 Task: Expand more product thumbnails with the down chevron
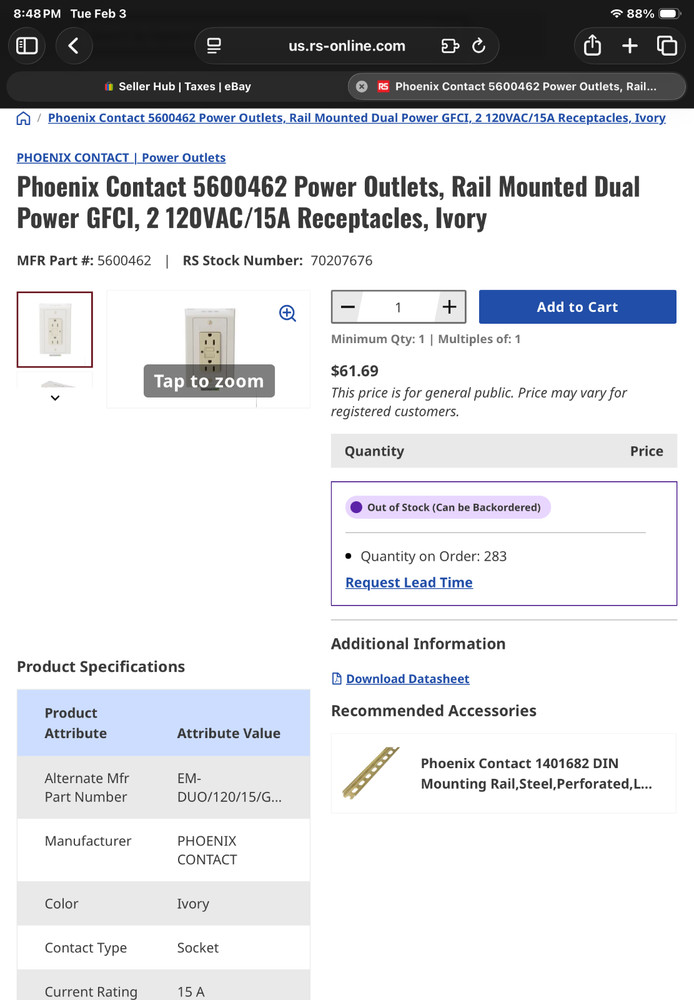55,397
